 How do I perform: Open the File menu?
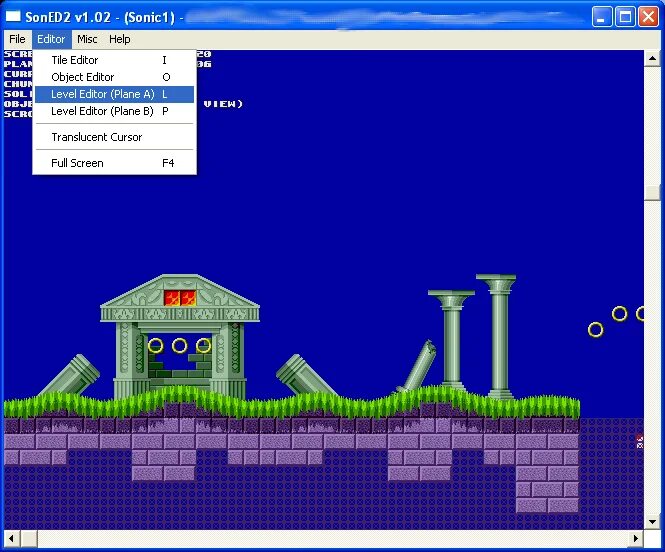coord(17,39)
